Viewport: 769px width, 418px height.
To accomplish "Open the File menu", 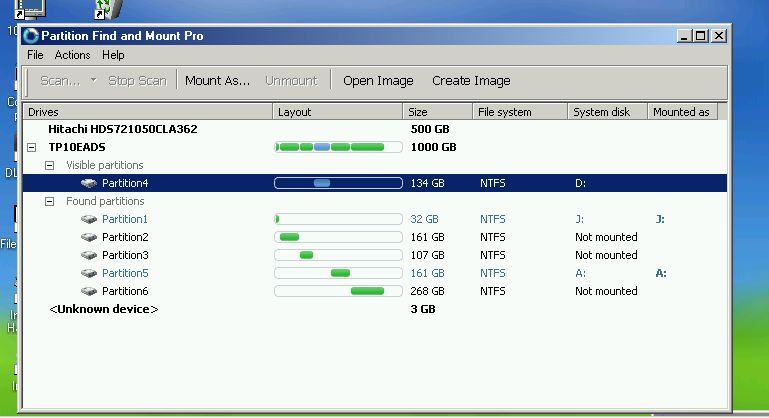I will tap(35, 55).
